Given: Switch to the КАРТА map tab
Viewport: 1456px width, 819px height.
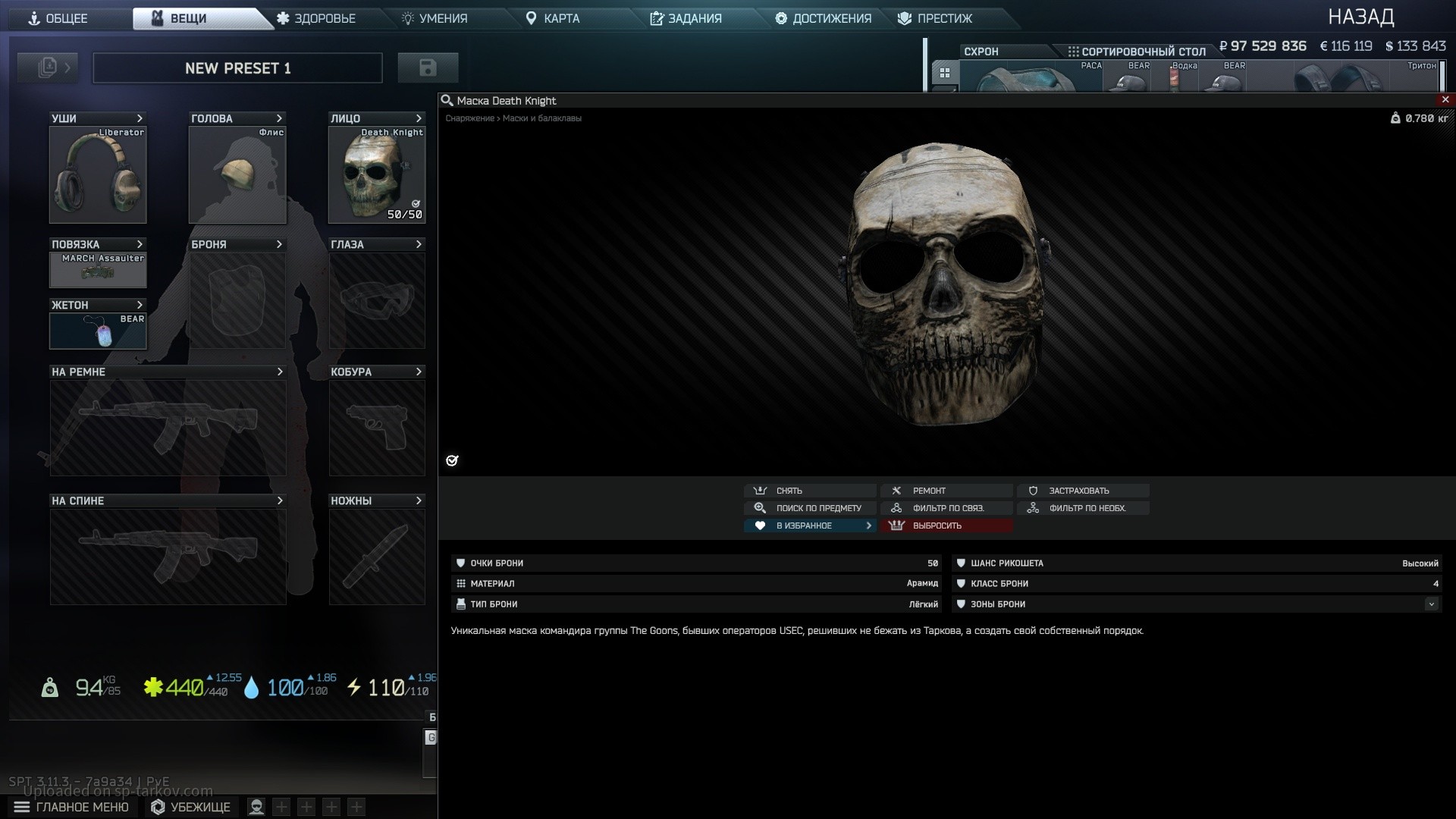Looking at the screenshot, I should (553, 18).
